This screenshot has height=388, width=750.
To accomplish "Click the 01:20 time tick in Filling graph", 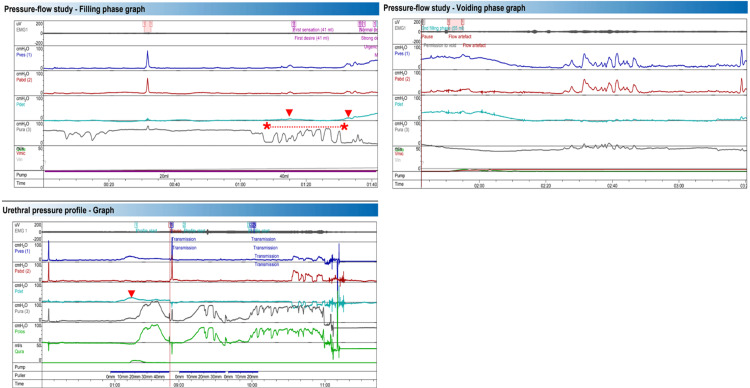I will pyautogui.click(x=306, y=184).
